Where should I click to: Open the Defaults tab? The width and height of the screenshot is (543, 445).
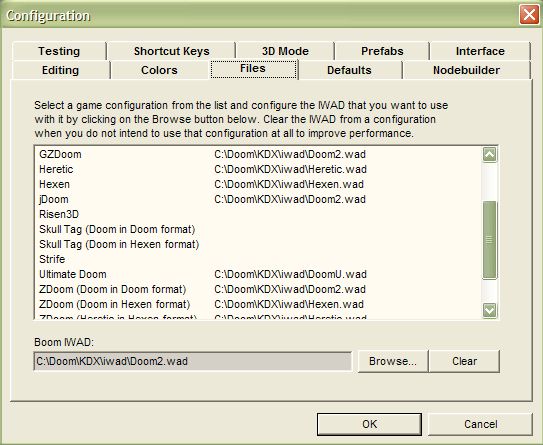click(349, 70)
